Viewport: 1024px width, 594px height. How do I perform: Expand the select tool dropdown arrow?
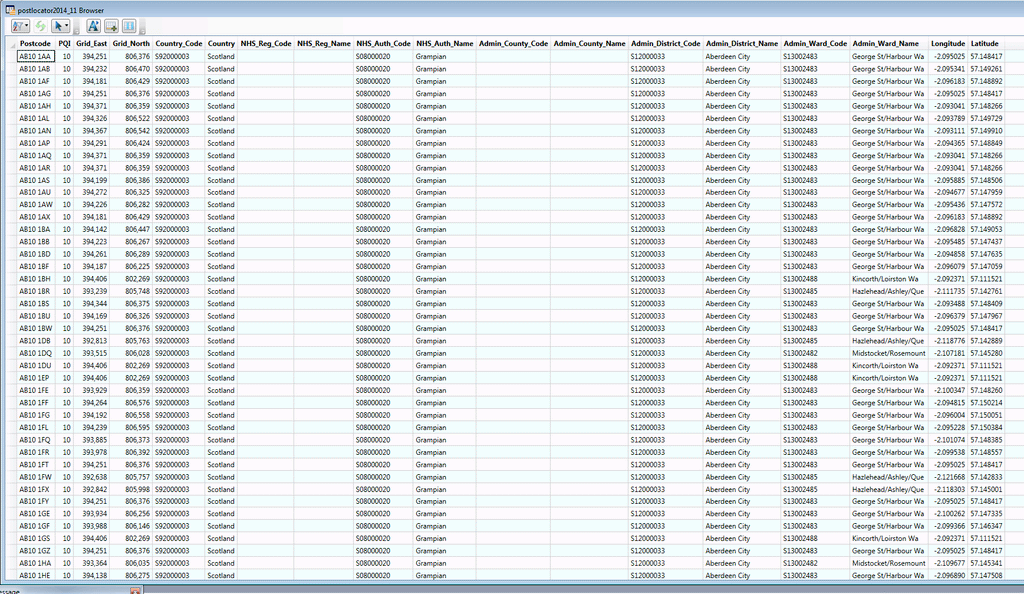click(x=67, y=26)
